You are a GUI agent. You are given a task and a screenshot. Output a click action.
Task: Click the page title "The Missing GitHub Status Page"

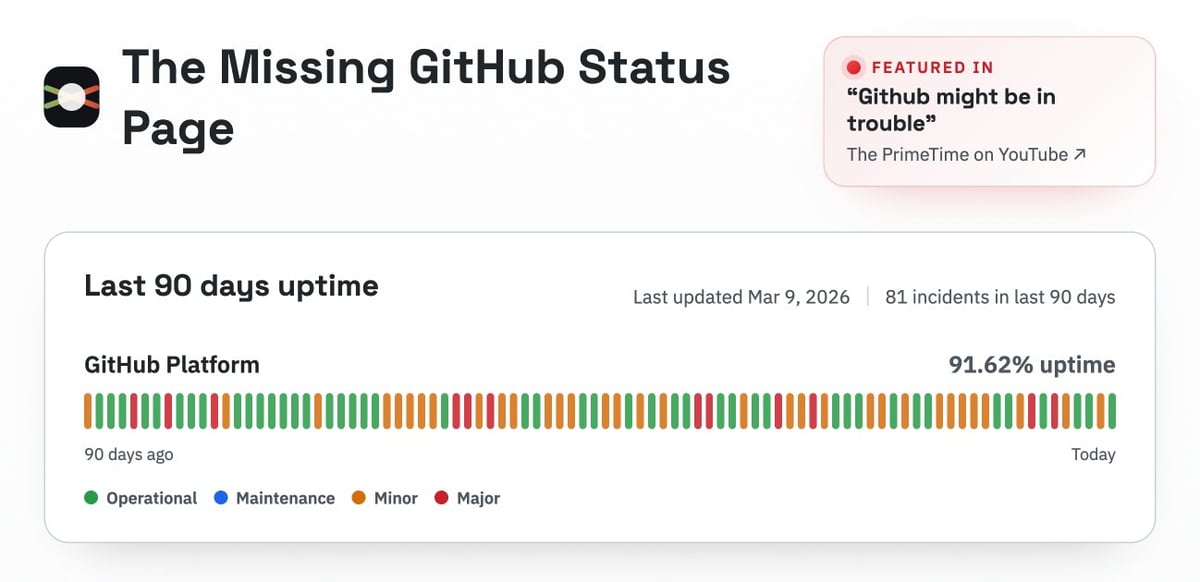(426, 97)
